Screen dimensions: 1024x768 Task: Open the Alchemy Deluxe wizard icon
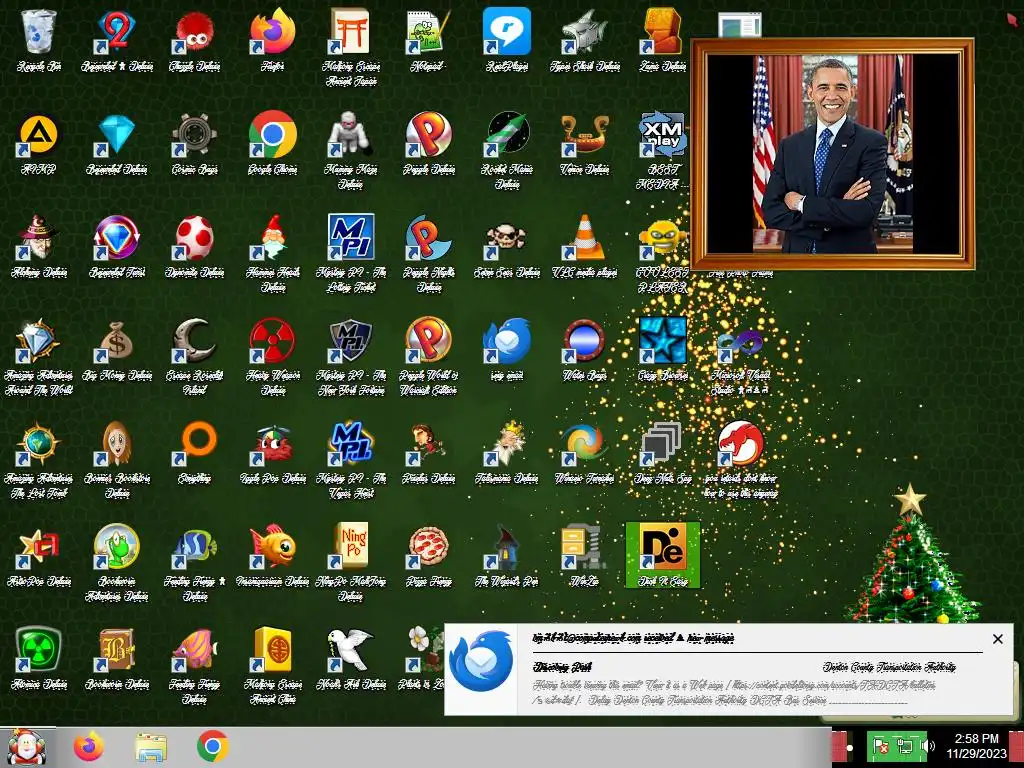(x=39, y=238)
